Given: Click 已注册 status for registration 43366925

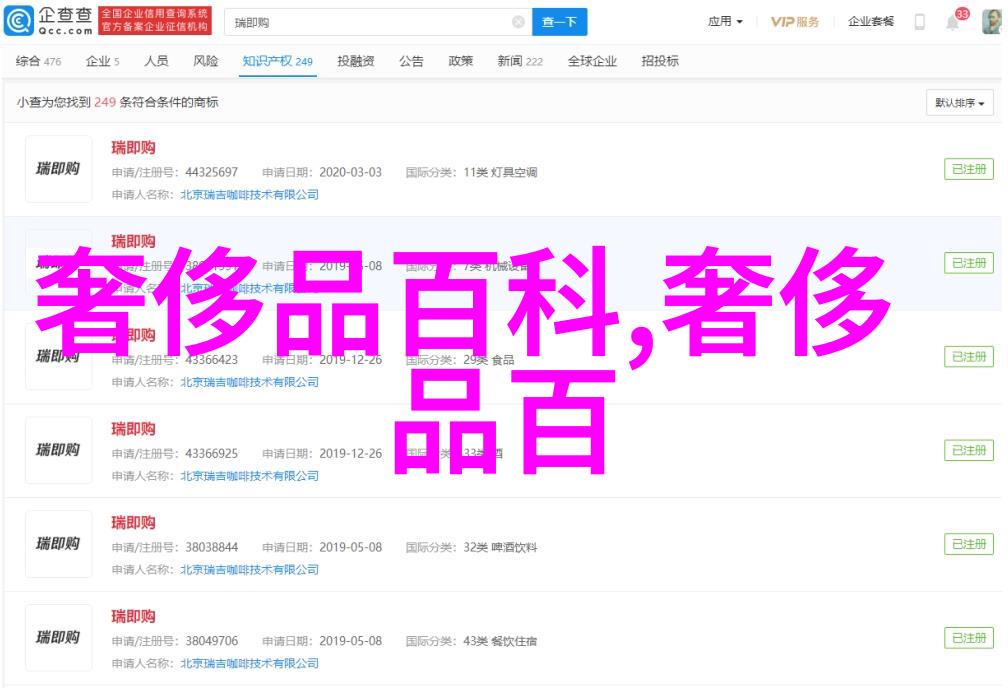Looking at the screenshot, I should tap(969, 450).
